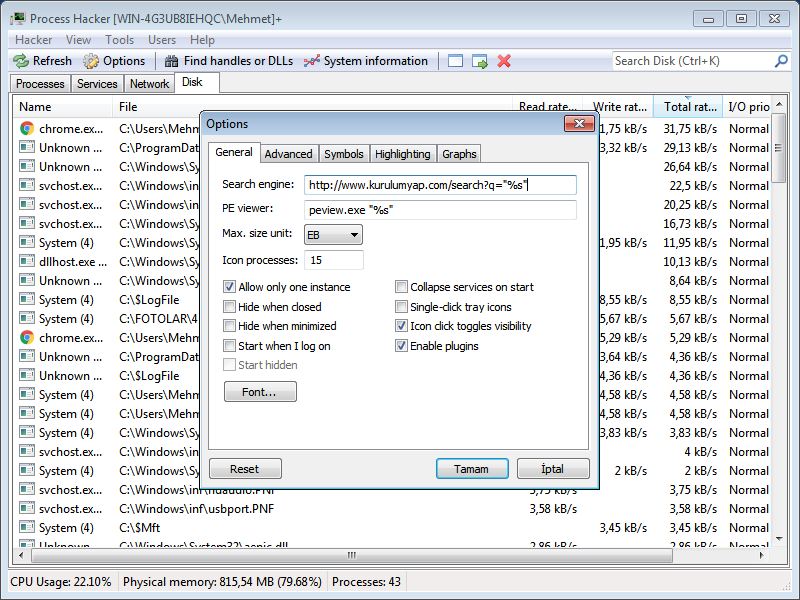The image size is (800, 600).
Task: Click the red X toolbar icon
Action: (504, 61)
